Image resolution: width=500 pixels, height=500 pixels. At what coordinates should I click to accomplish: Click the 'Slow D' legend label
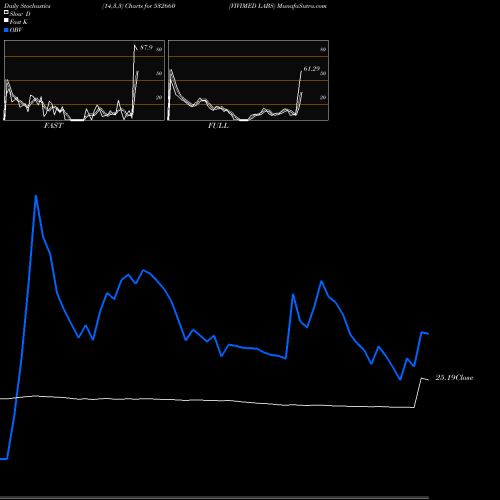click(20, 14)
